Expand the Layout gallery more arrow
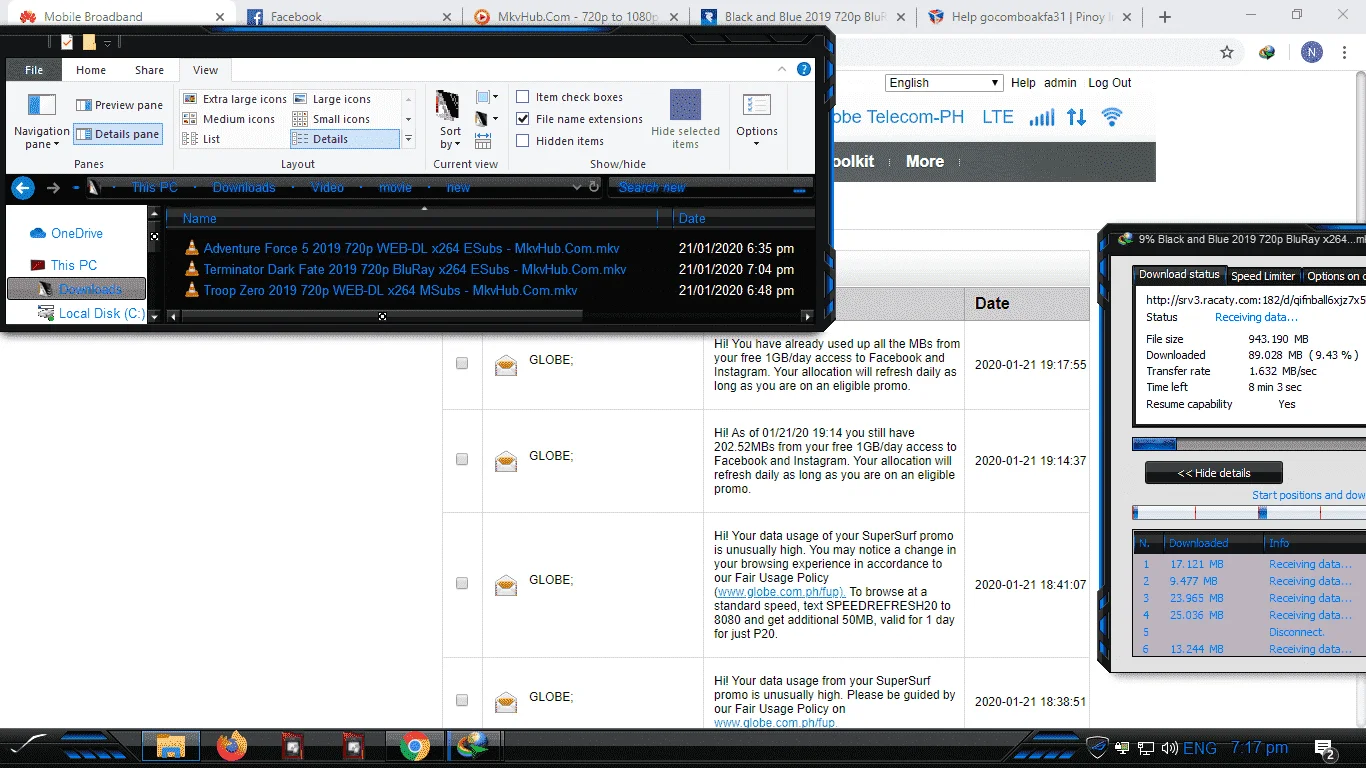Viewport: 1366px width, 768px height. click(408, 140)
